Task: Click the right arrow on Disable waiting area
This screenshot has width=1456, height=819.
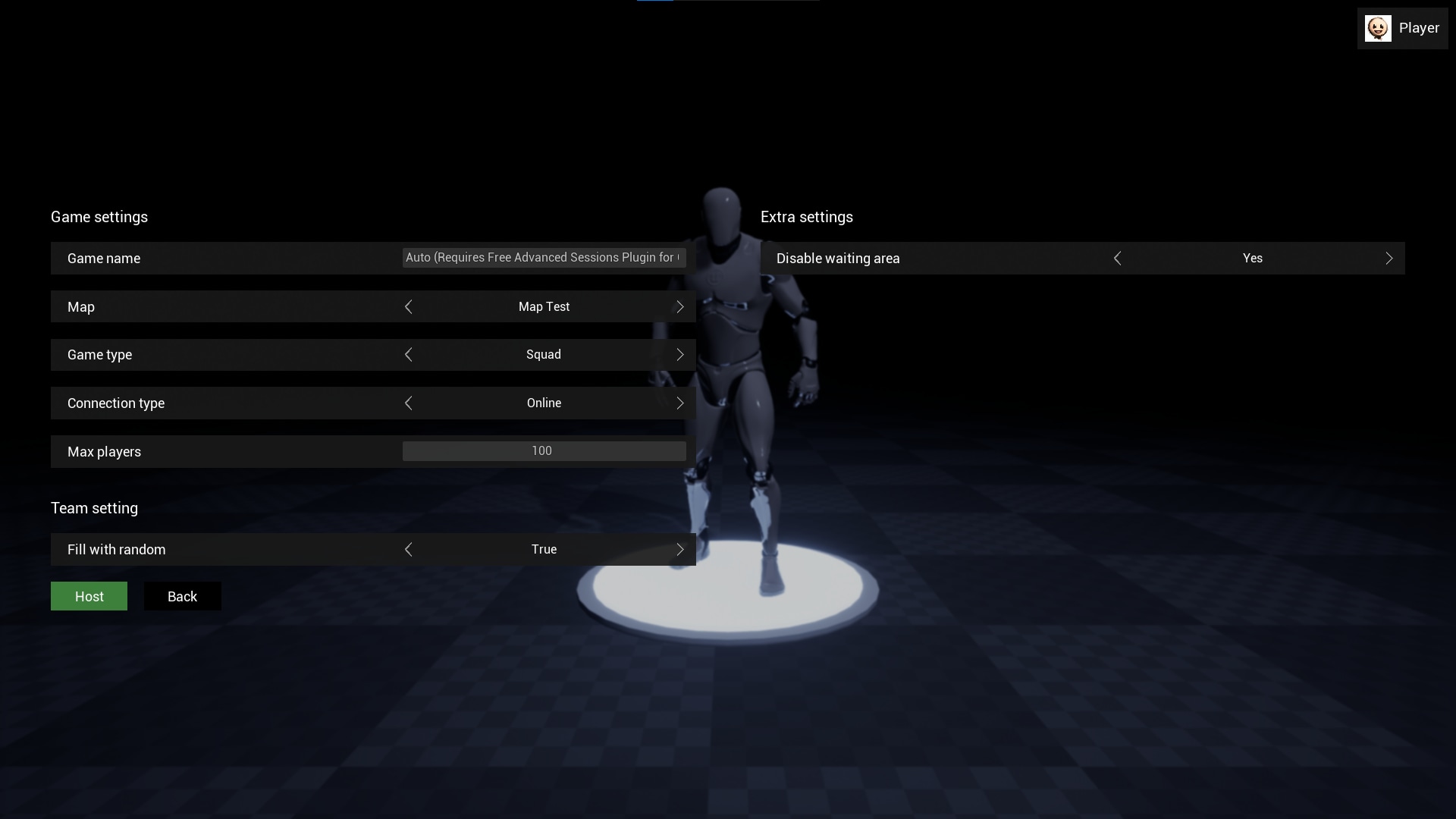Action: (1390, 258)
